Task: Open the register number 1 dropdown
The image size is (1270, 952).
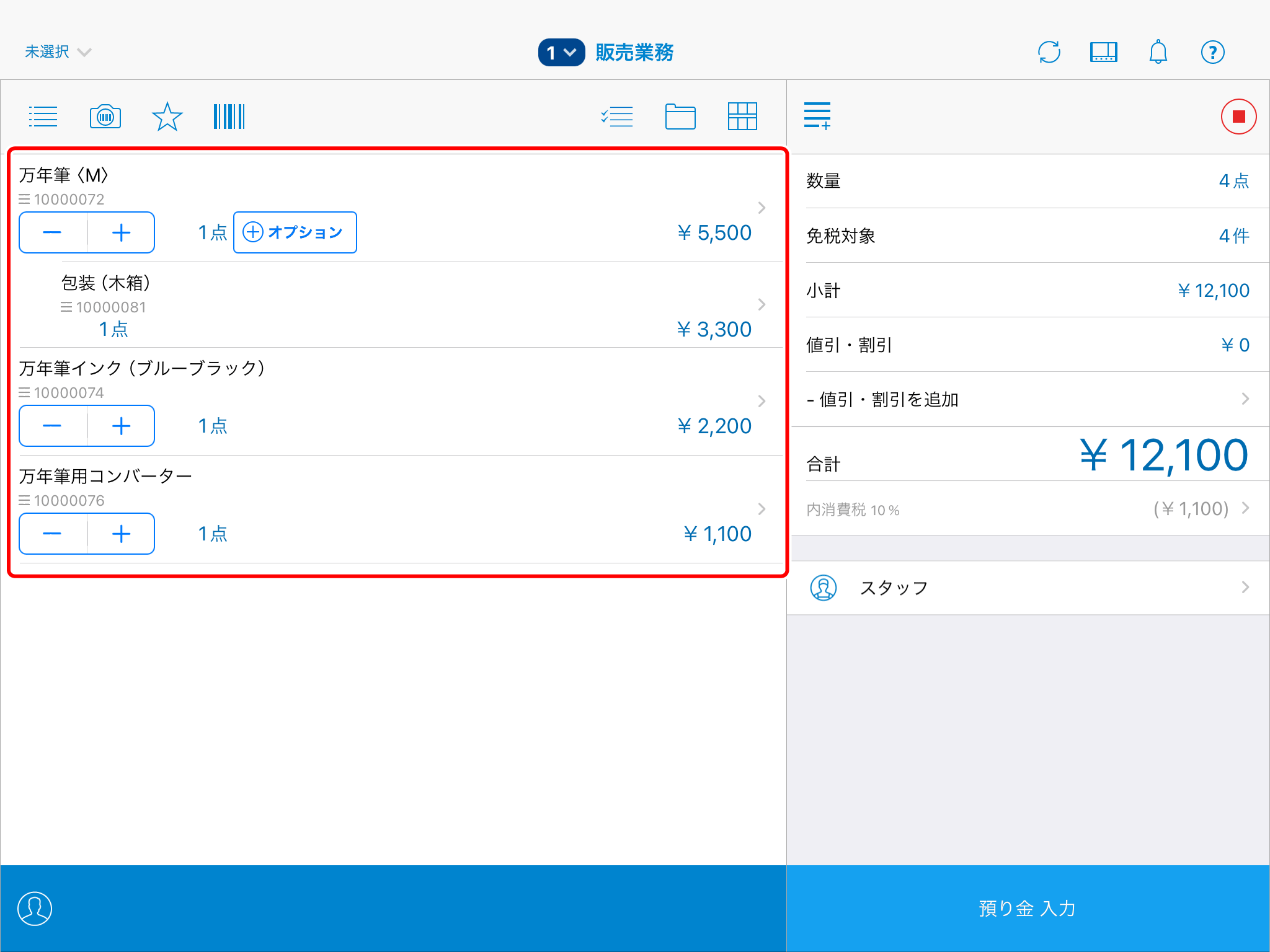Action: click(x=561, y=52)
